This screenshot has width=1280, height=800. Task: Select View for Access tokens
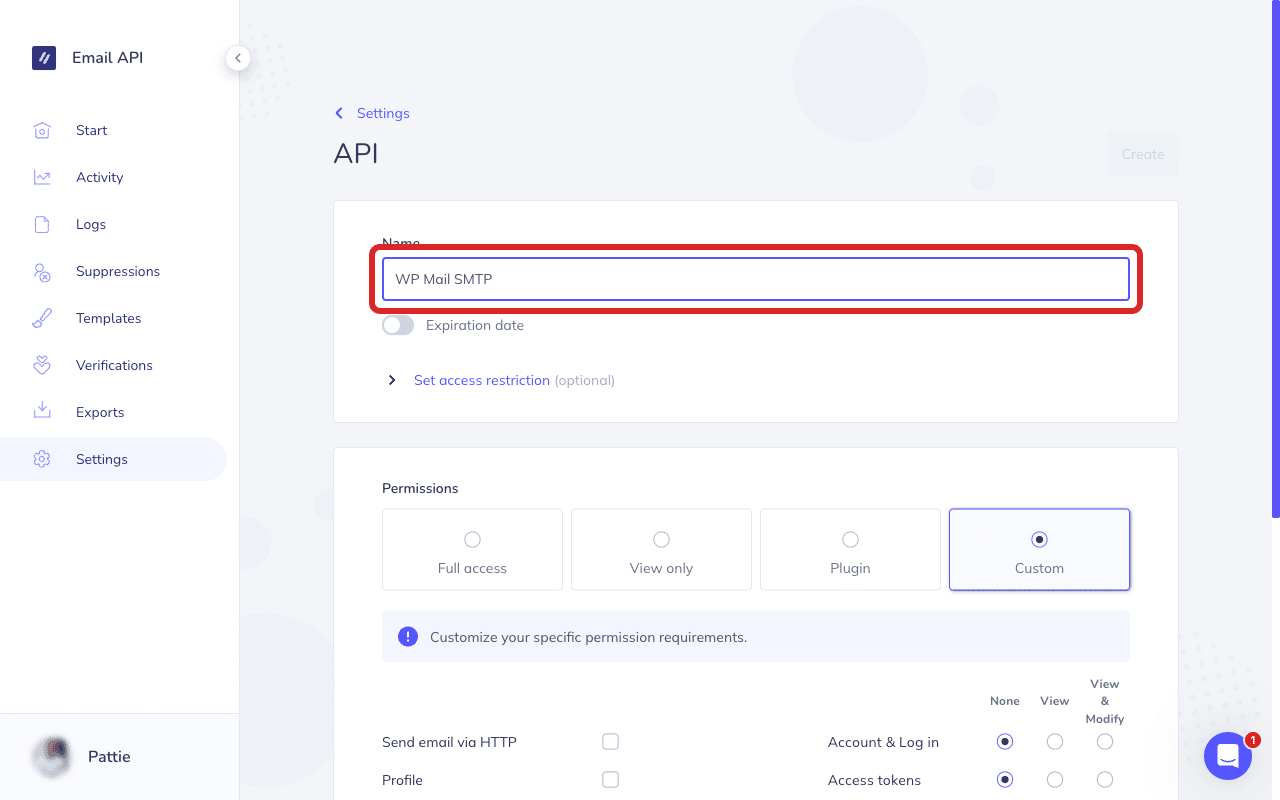click(1055, 780)
